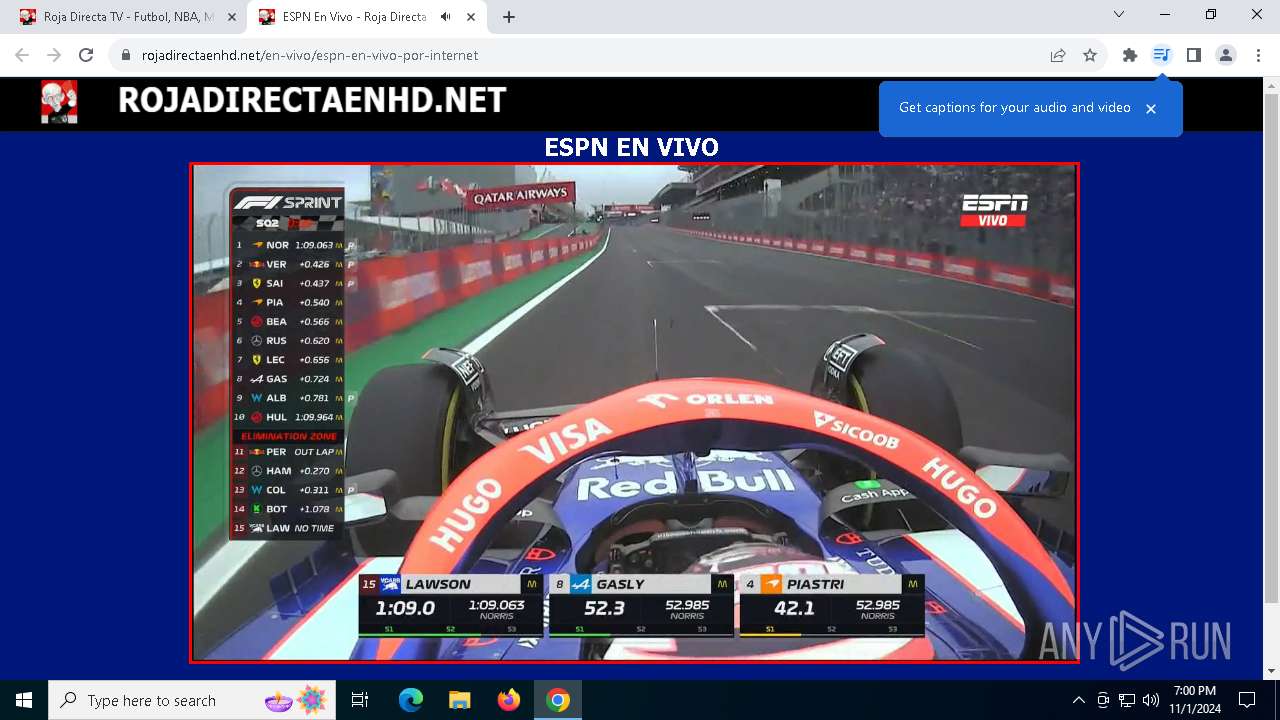The width and height of the screenshot is (1280, 720).
Task: Click the site logo image
Action: 59,102
